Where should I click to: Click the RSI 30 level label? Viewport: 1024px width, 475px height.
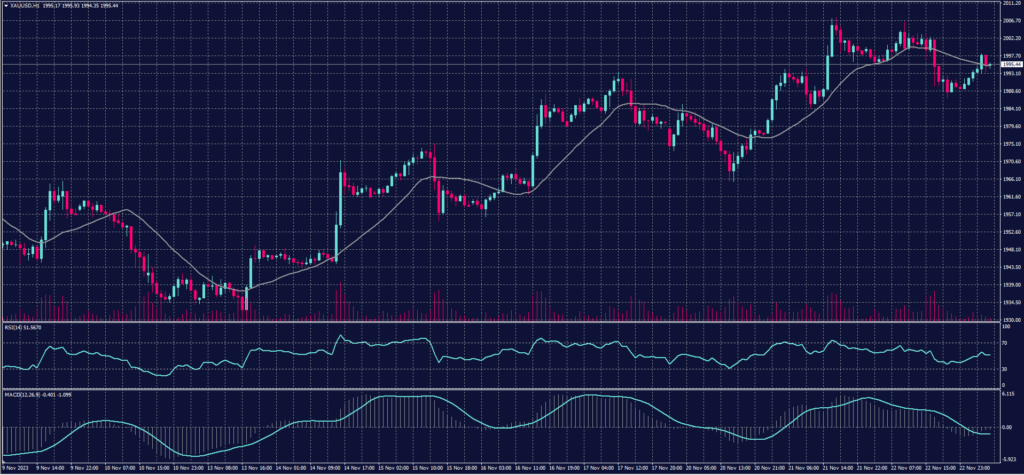[x=1002, y=370]
